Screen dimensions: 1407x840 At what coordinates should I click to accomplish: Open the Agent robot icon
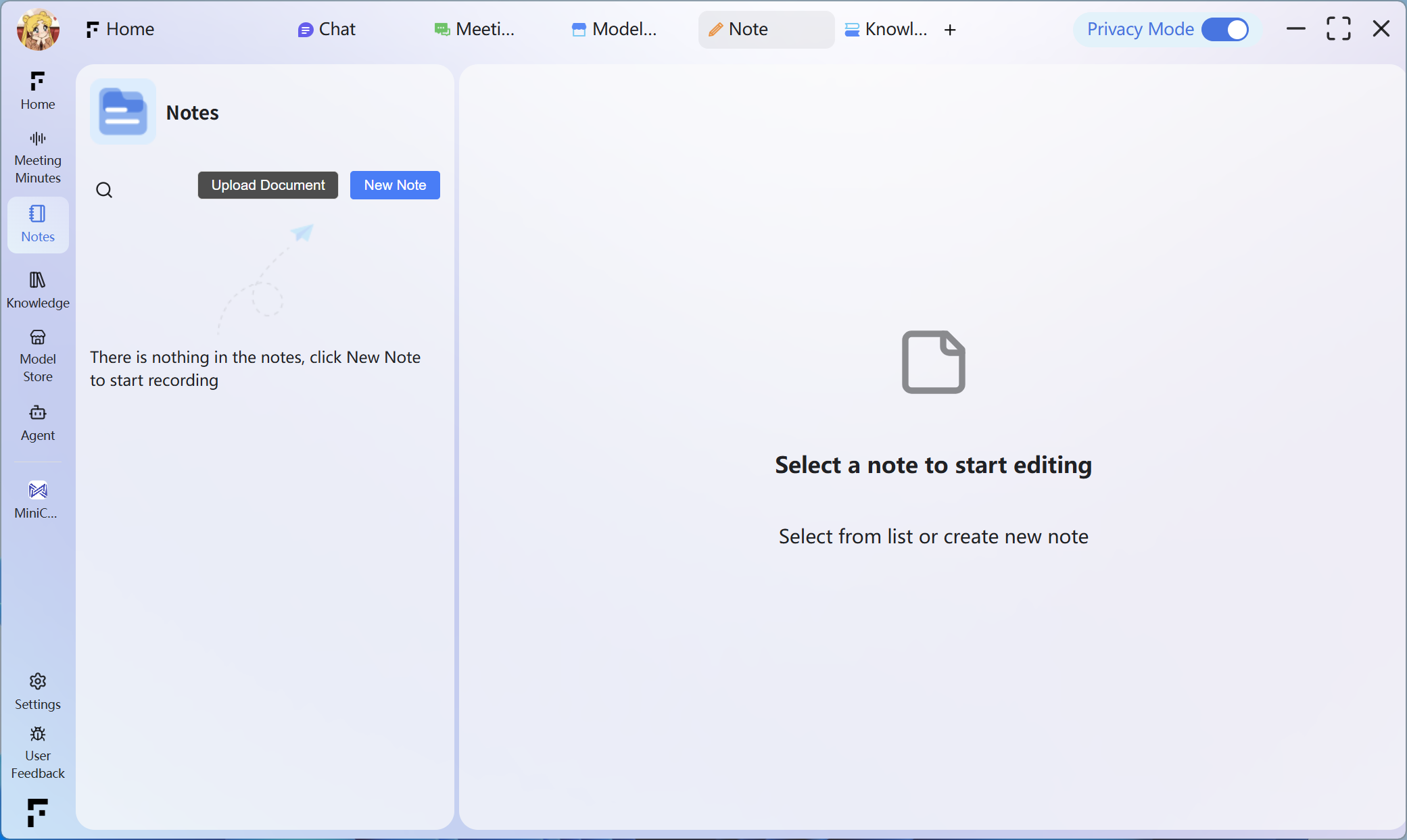[x=38, y=423]
